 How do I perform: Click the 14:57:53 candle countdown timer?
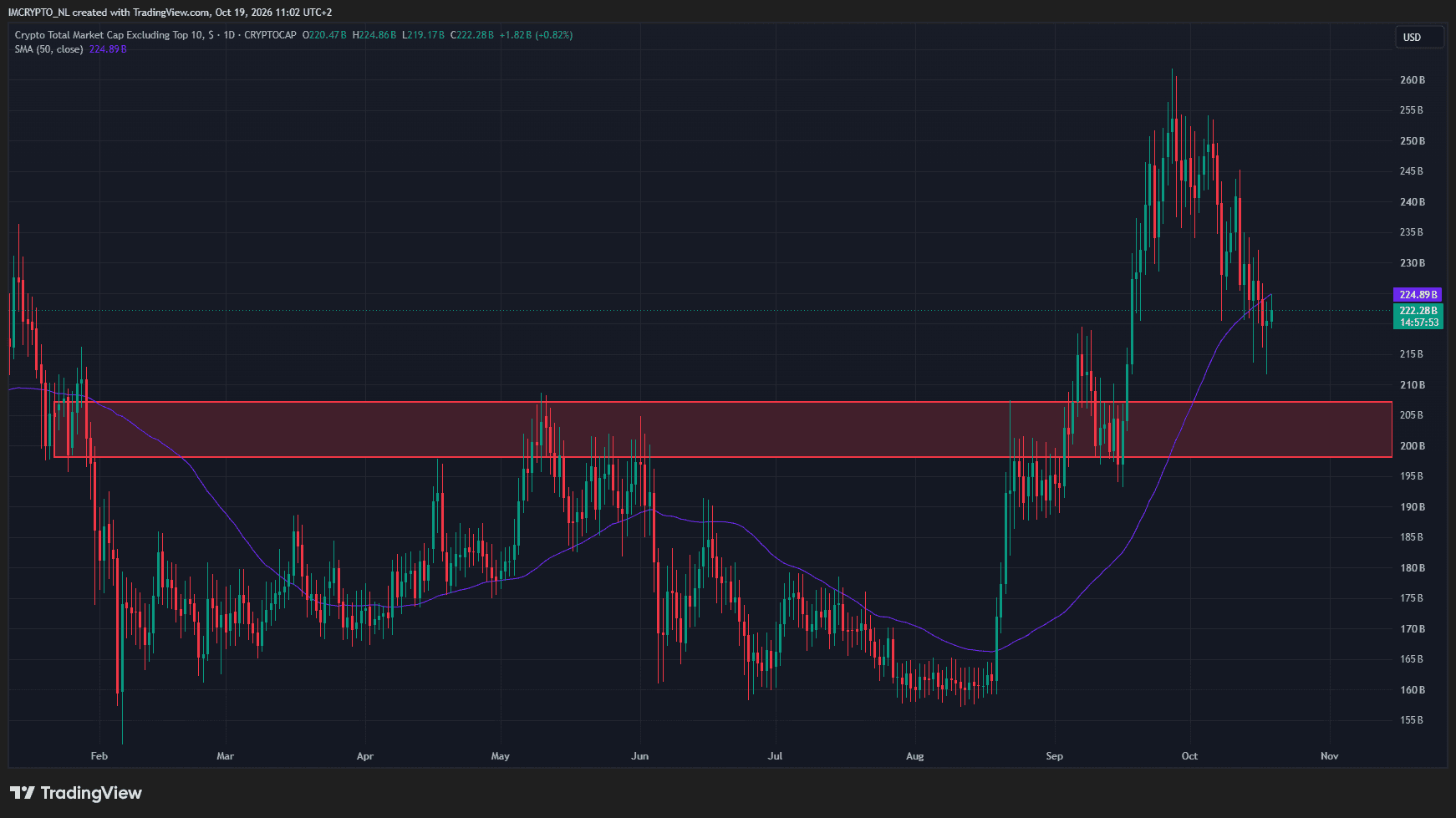pyautogui.click(x=1418, y=323)
